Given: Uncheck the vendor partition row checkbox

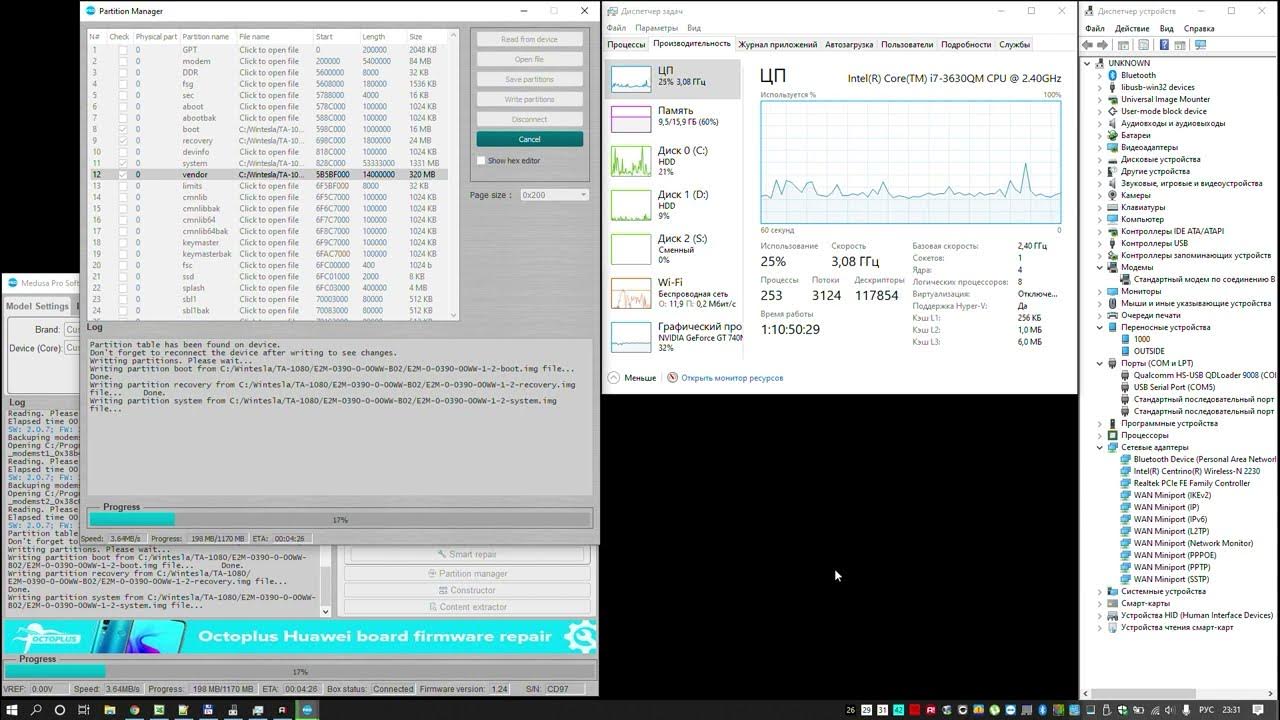Looking at the screenshot, I should click(x=122, y=175).
